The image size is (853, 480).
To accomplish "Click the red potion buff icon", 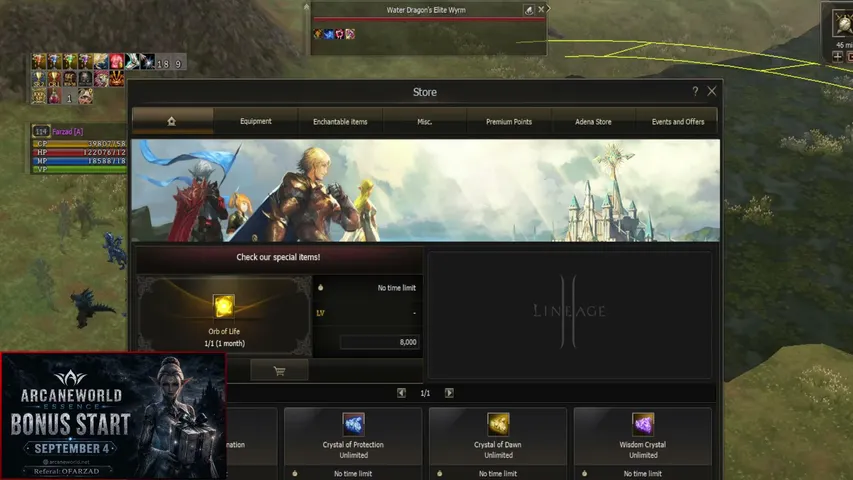I will point(54,96).
